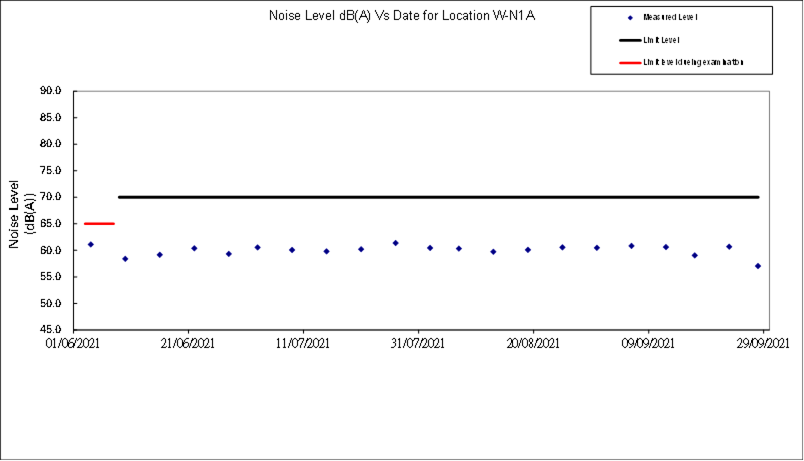The image size is (804, 461).
Task: Select the 31/07/2021 date label
Action: click(x=418, y=344)
